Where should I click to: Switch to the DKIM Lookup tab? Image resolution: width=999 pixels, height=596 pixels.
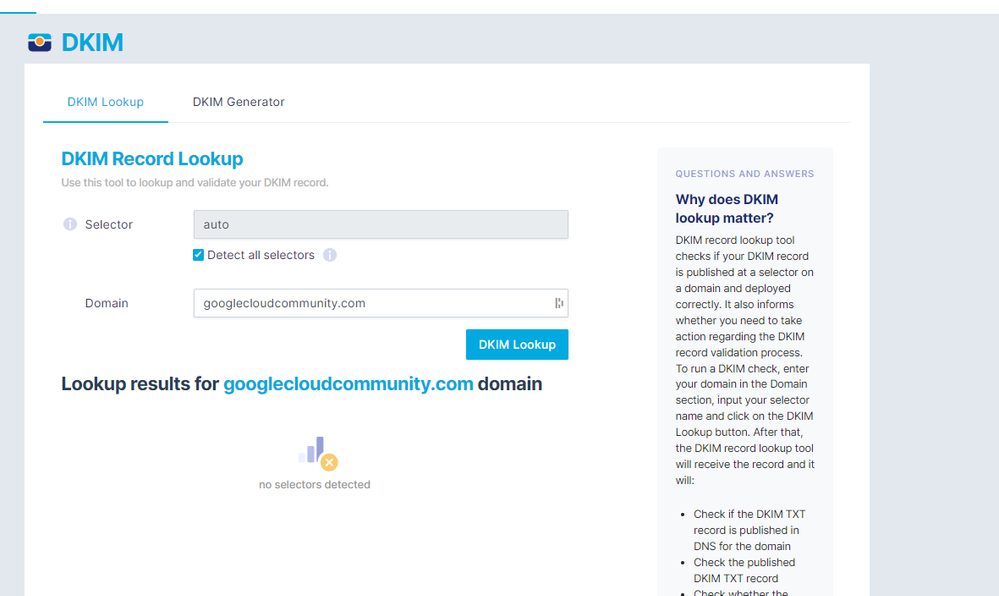pyautogui.click(x=106, y=102)
